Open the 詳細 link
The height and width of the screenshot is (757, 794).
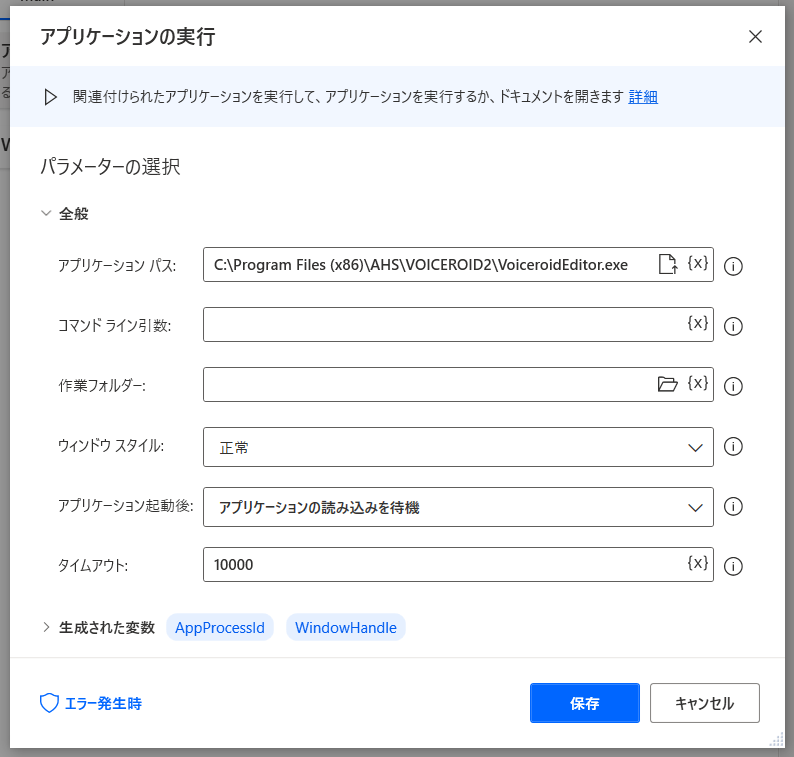[x=643, y=97]
